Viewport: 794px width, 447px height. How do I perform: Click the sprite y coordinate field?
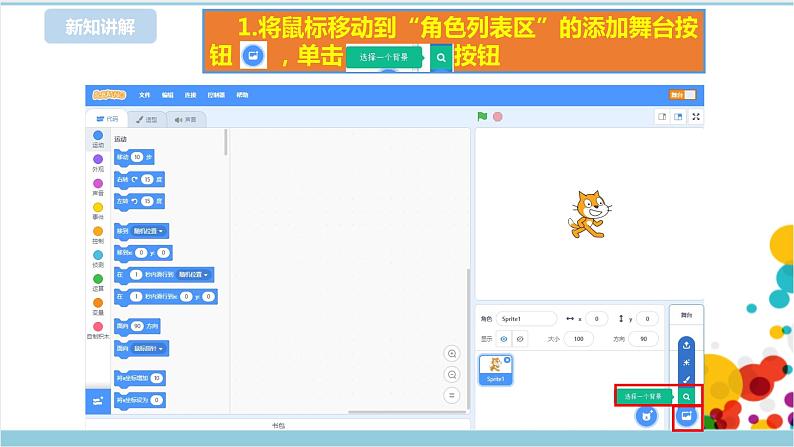click(647, 318)
